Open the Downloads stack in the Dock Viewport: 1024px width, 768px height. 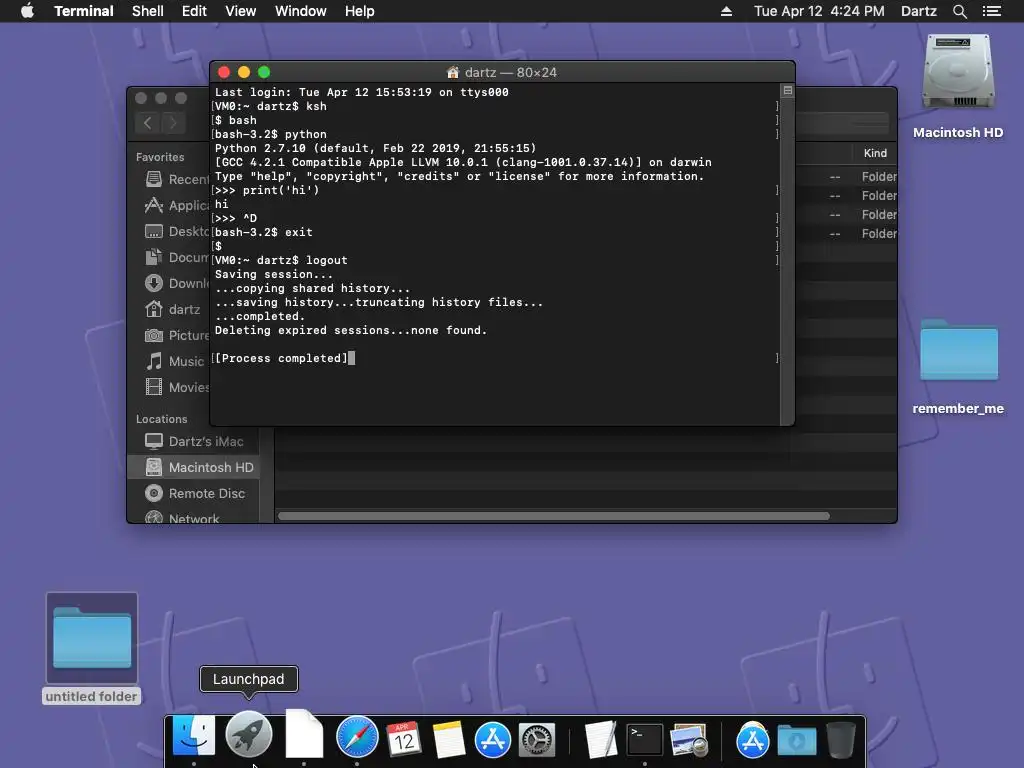click(797, 741)
